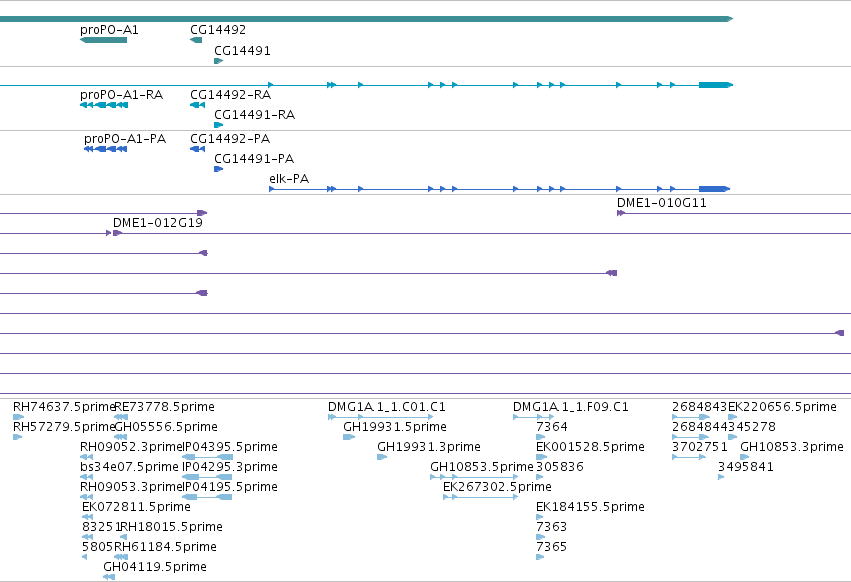Click the GH19931.5prime EST label
Image resolution: width=851 pixels, height=582 pixels.
(395, 427)
